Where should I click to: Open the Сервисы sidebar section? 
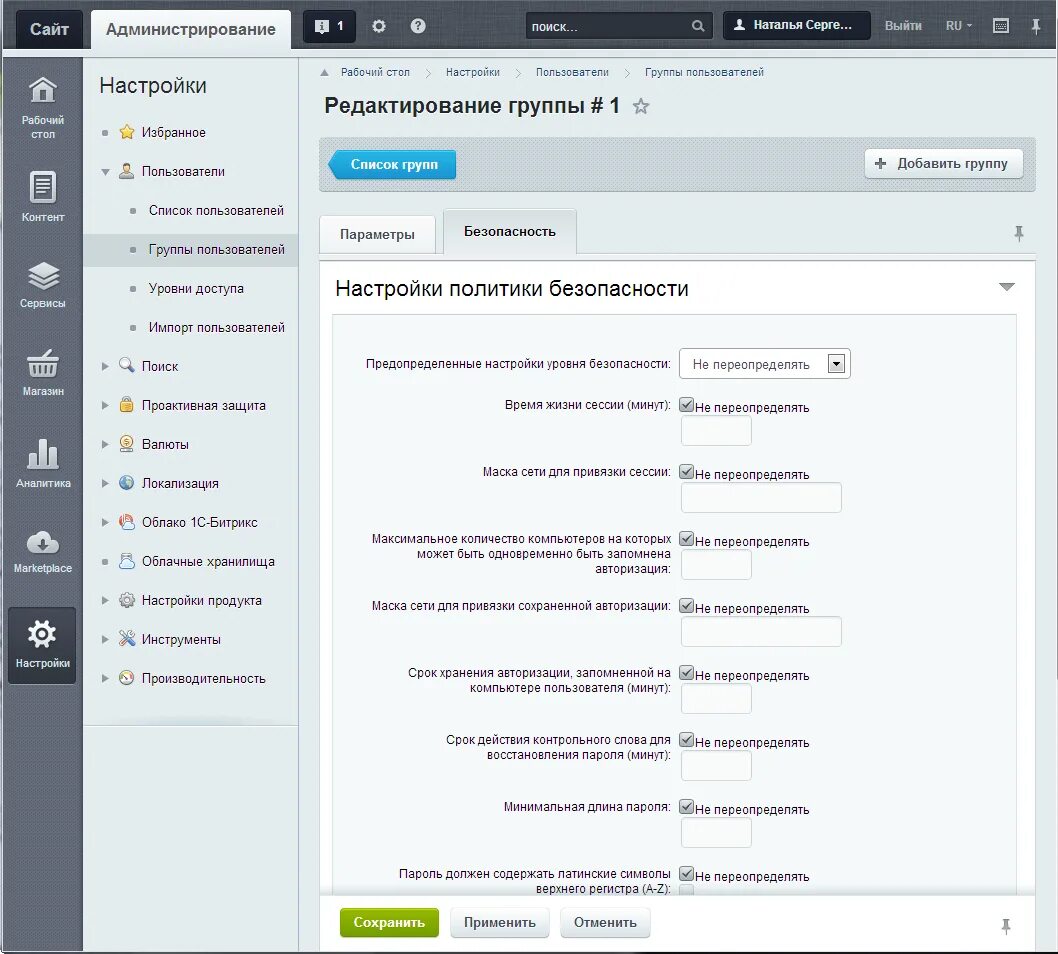pos(43,284)
